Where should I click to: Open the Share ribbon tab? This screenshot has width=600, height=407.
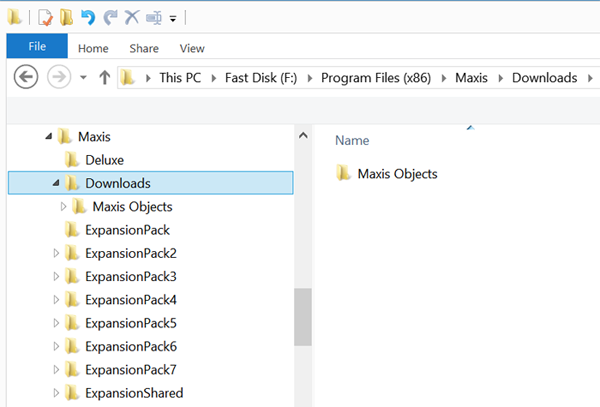144,49
